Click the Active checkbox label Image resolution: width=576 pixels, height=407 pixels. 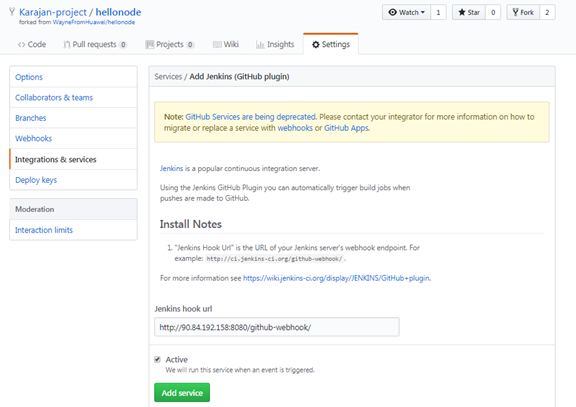[177, 359]
